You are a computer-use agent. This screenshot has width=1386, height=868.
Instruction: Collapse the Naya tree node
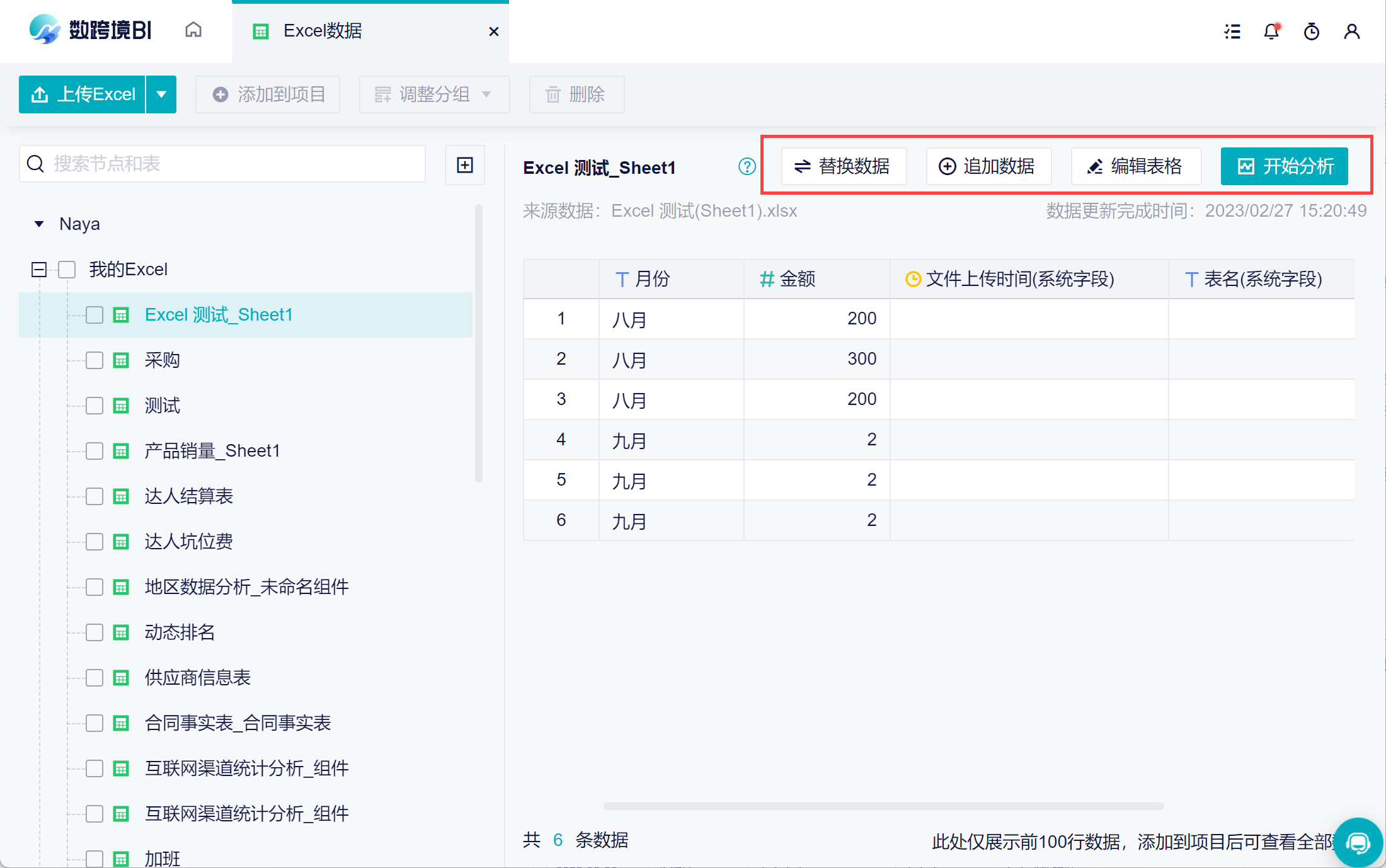point(39,224)
